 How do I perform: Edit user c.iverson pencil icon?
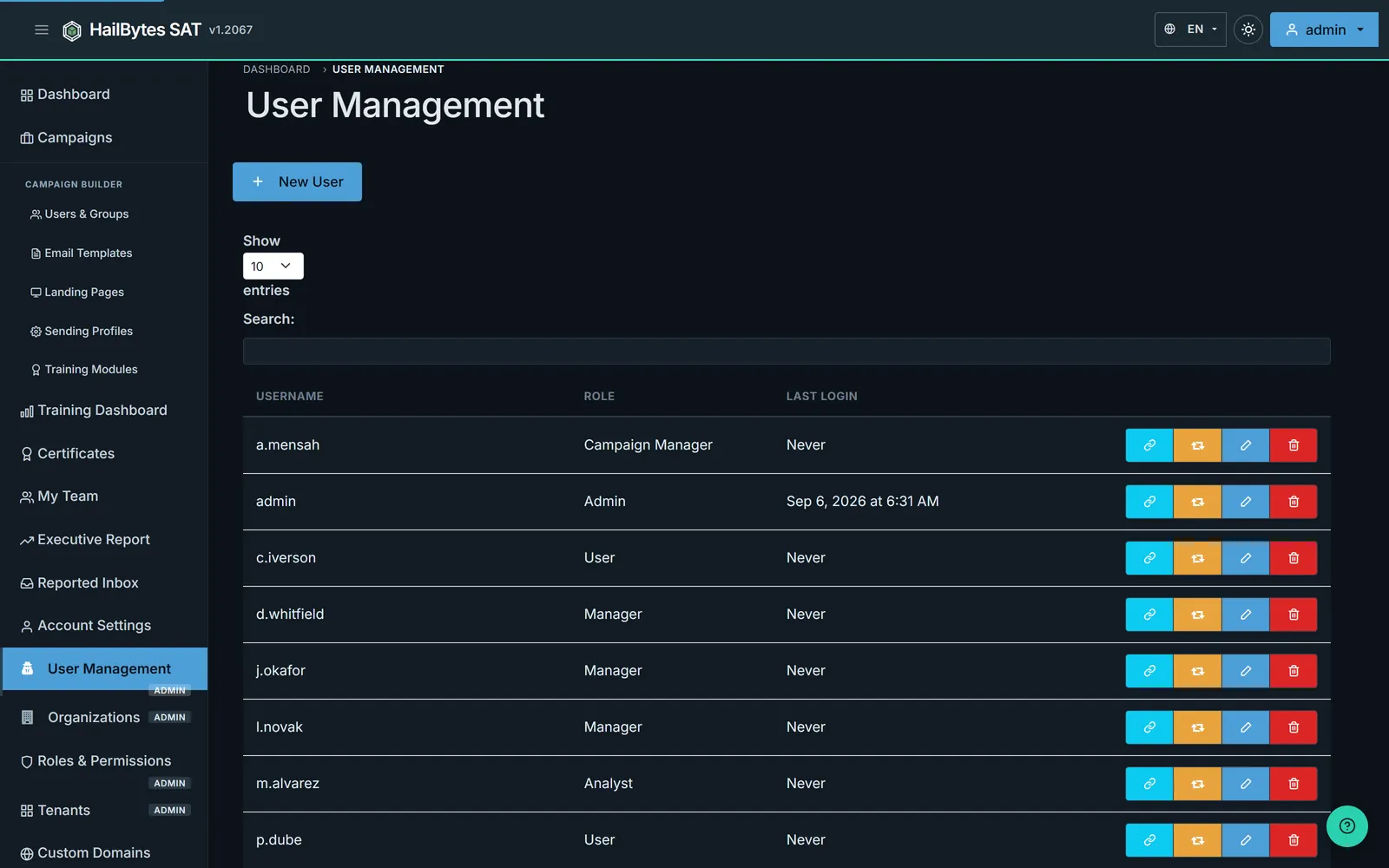(x=1245, y=558)
